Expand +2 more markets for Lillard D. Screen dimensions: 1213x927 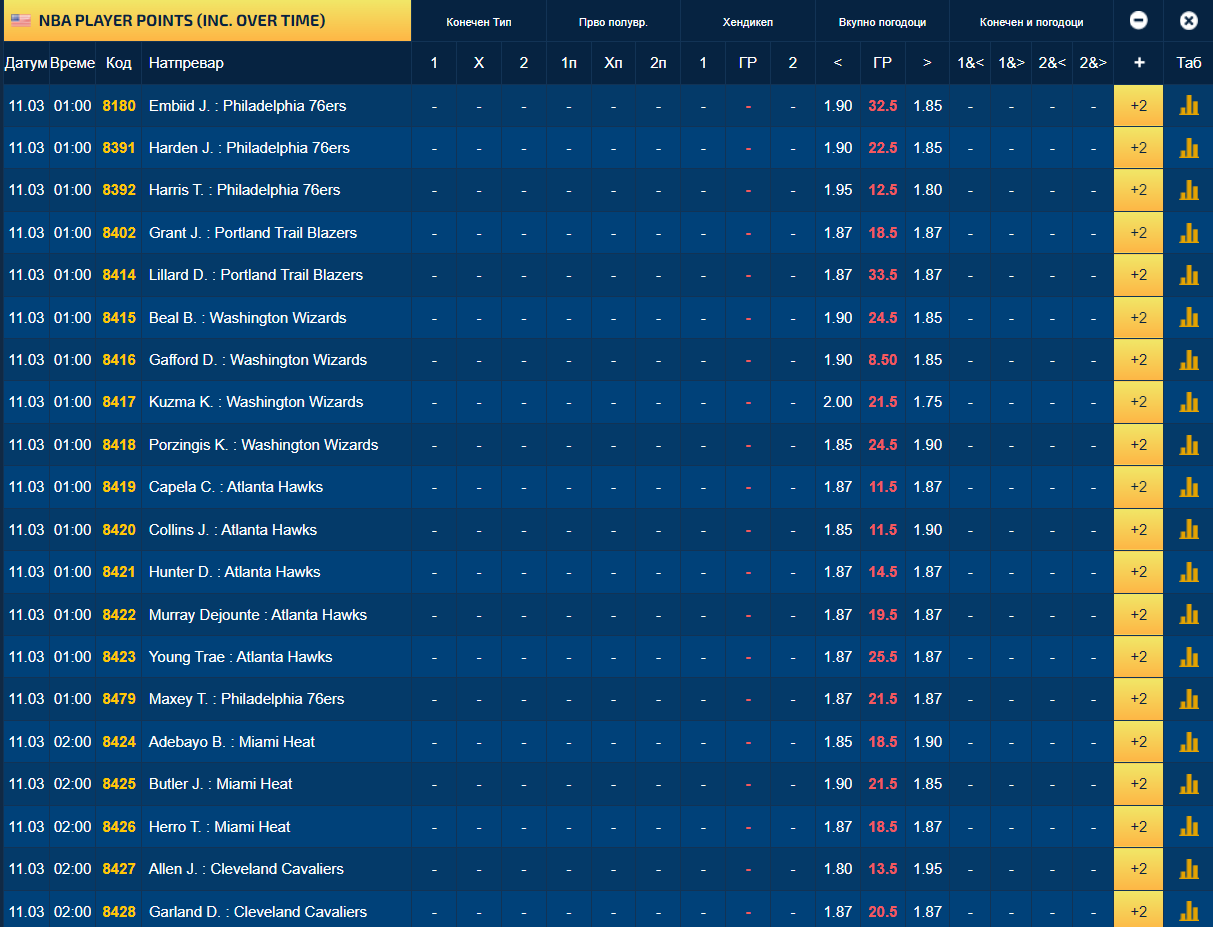[x=1138, y=275]
